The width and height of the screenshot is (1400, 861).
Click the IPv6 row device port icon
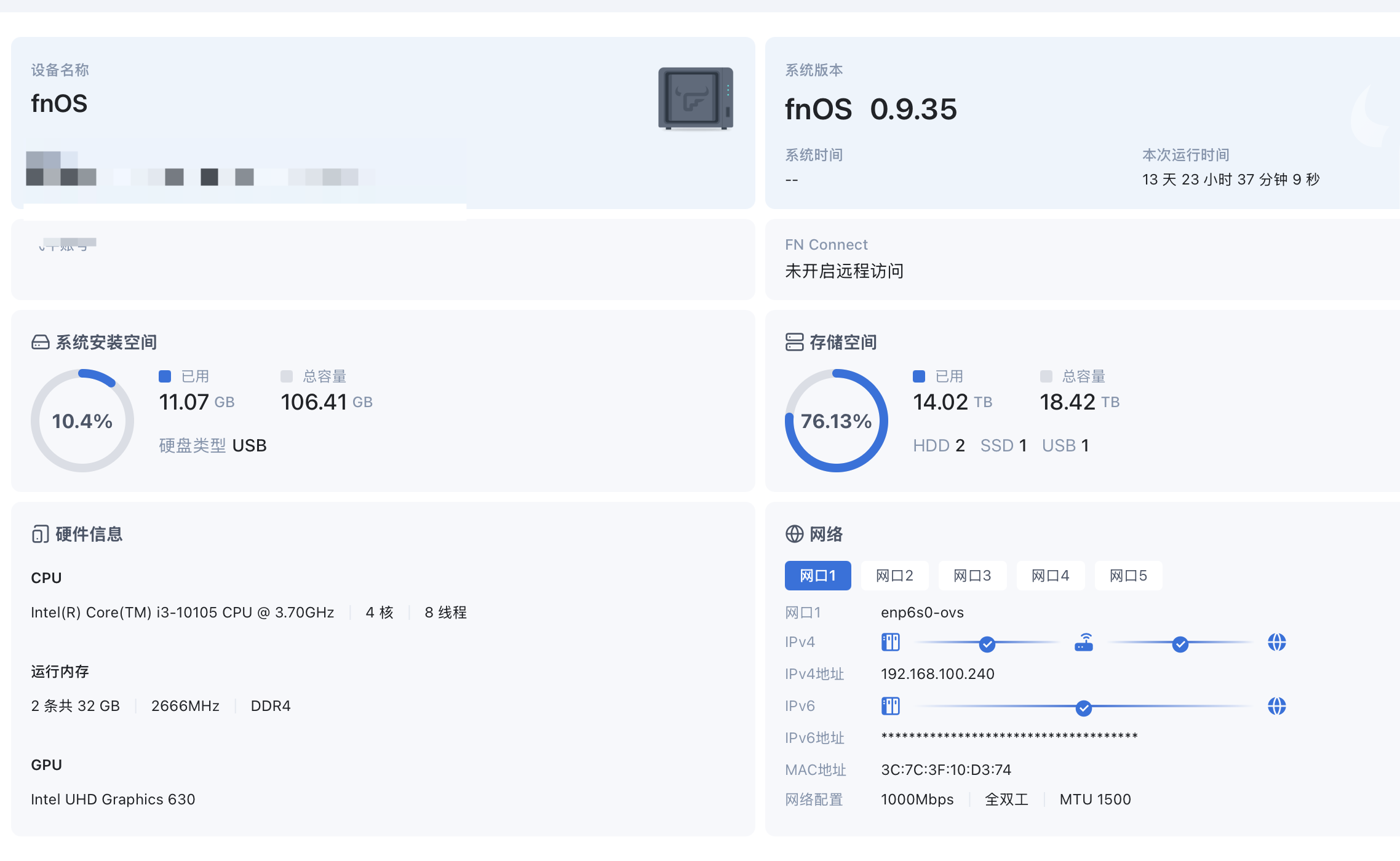point(890,706)
